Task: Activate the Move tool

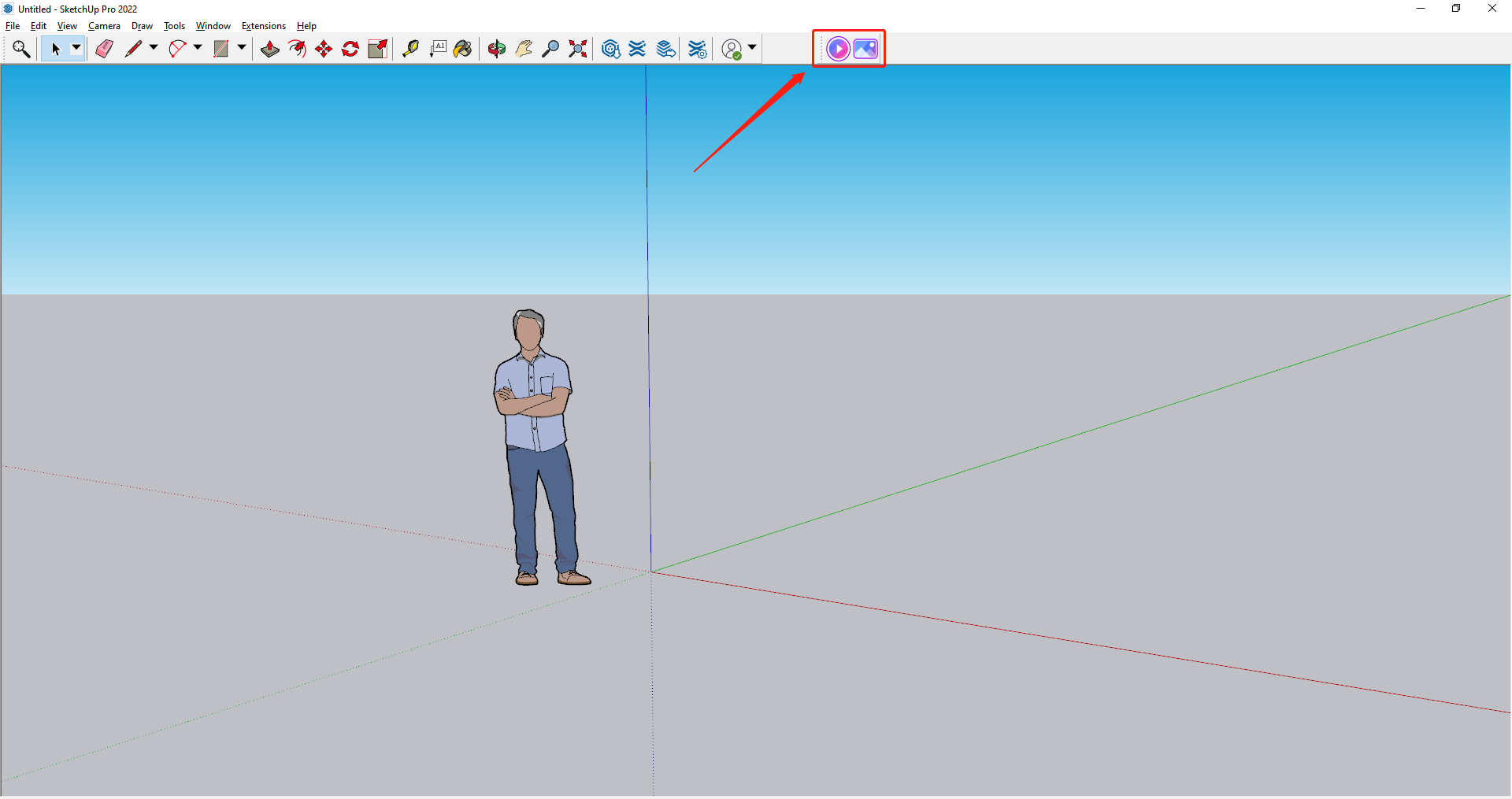Action: pyautogui.click(x=324, y=49)
